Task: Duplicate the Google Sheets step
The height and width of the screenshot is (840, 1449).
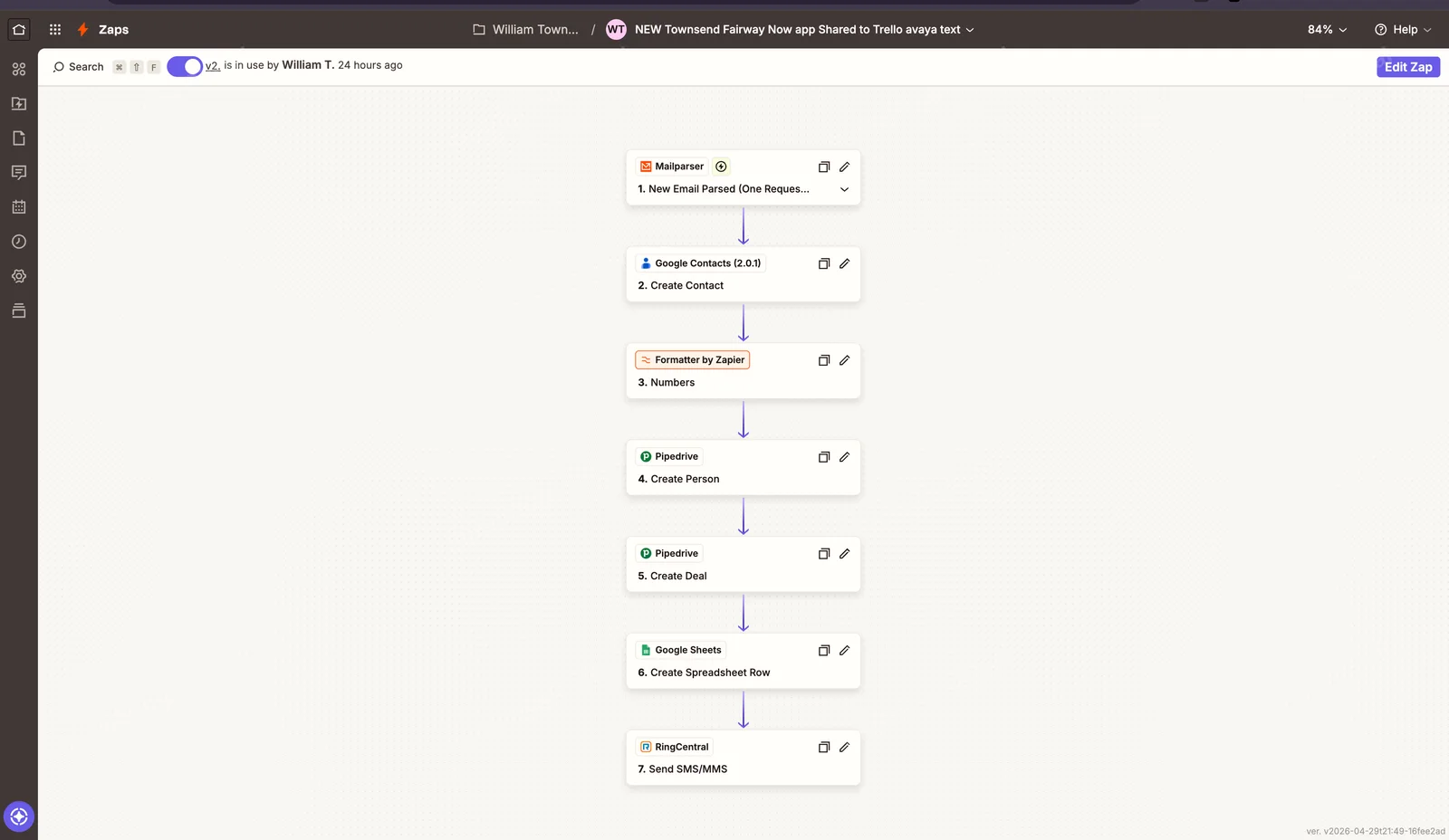Action: [x=824, y=651]
